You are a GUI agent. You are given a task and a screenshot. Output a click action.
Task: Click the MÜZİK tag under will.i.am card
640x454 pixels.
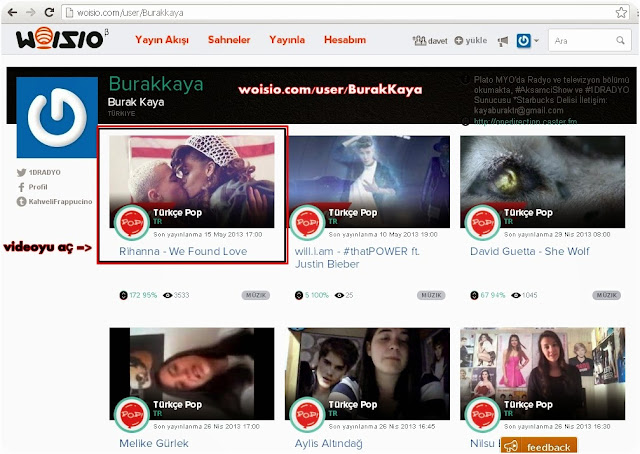pyautogui.click(x=431, y=295)
